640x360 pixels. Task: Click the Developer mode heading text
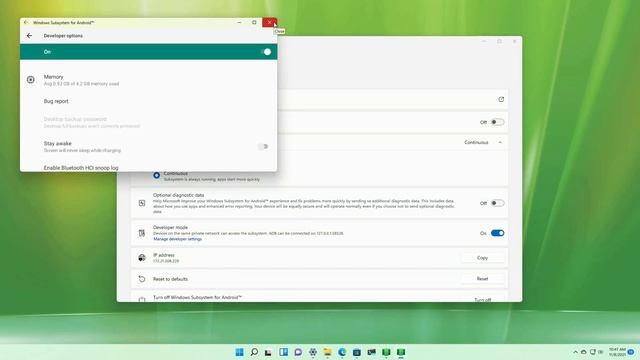[x=170, y=227]
